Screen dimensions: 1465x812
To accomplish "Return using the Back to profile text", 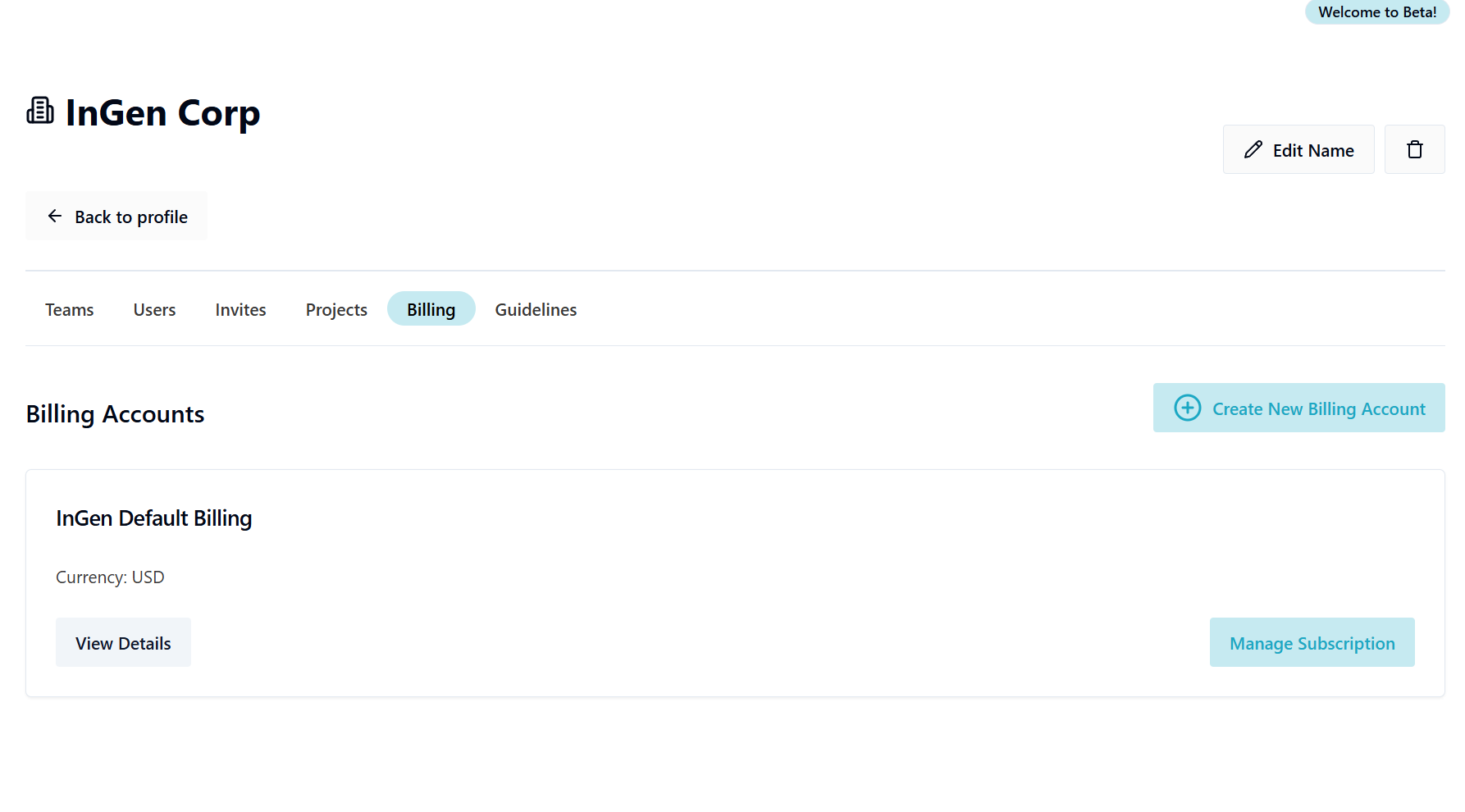I will pos(131,217).
